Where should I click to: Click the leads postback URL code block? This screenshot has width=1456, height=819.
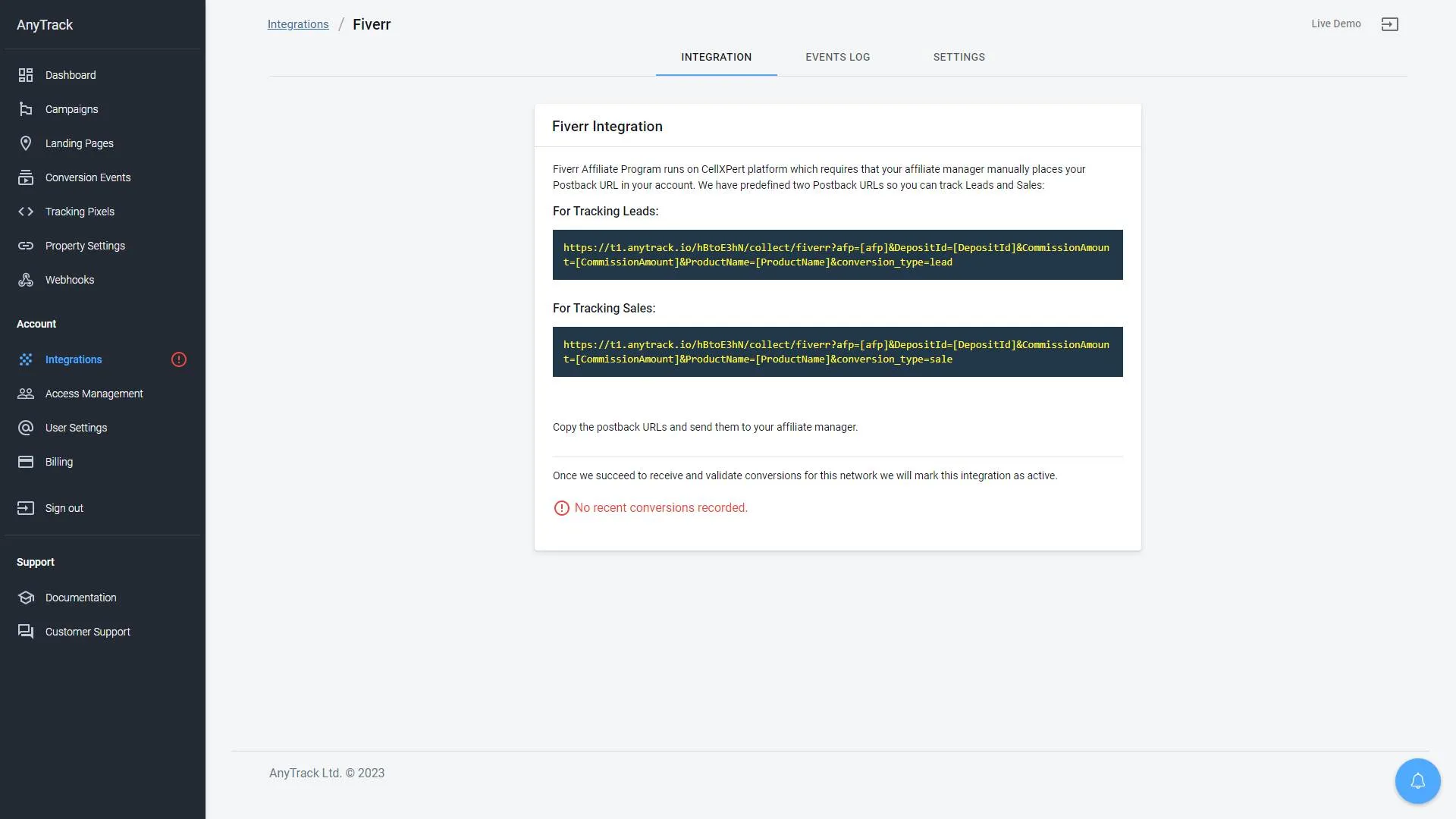[x=837, y=255]
